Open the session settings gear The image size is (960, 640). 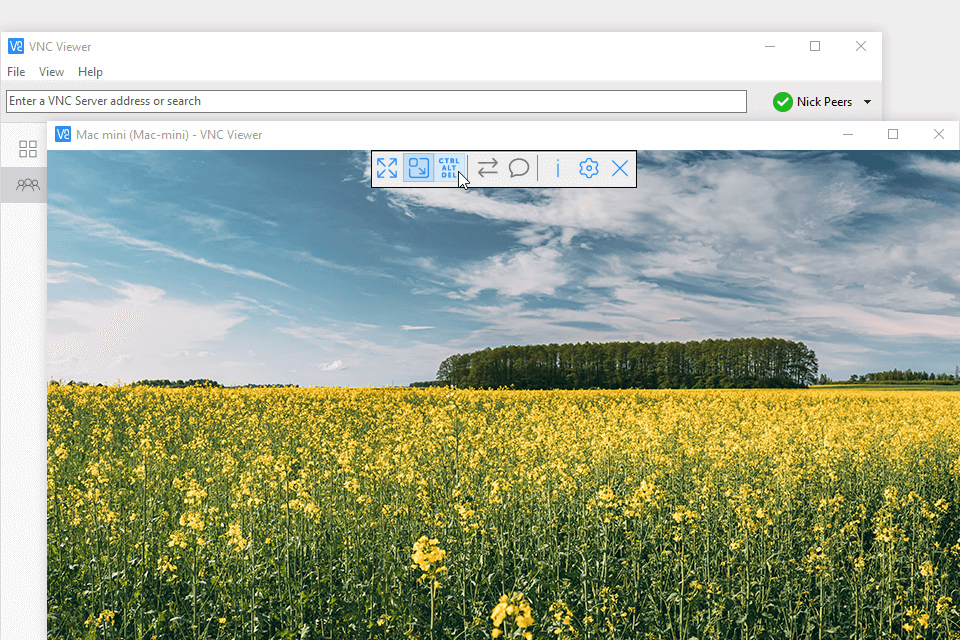point(588,168)
